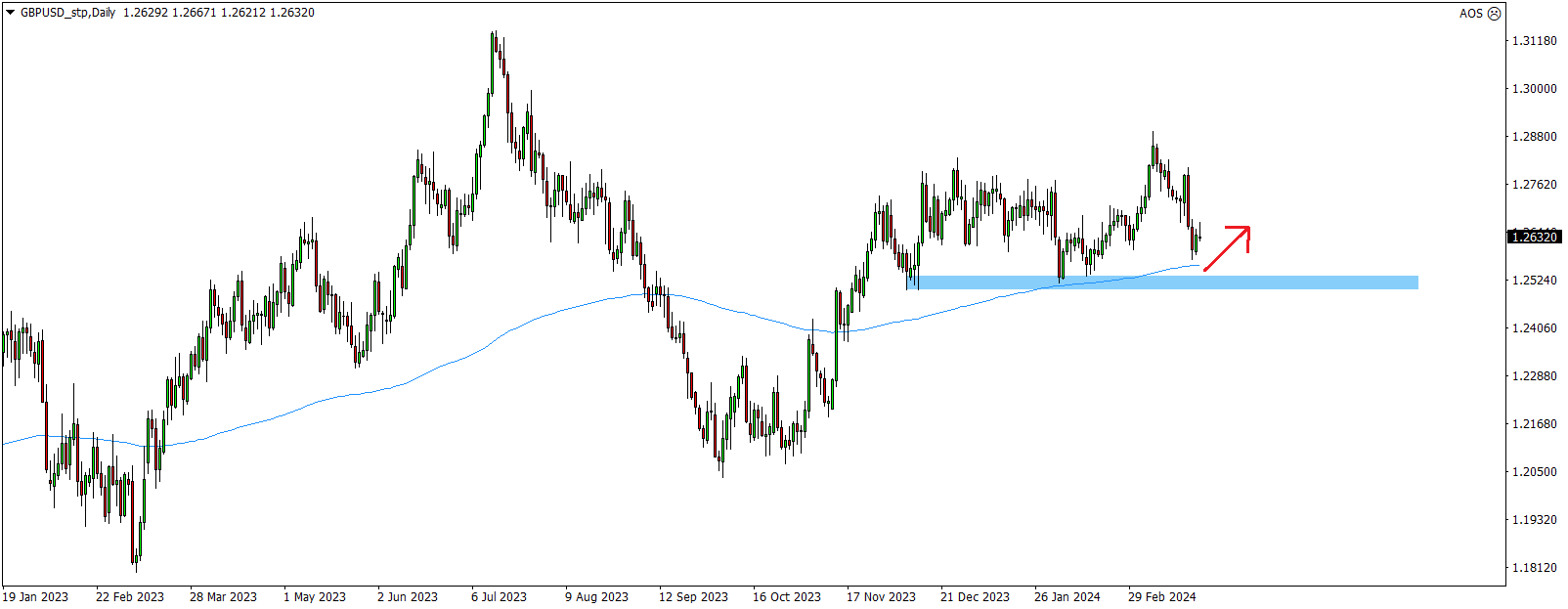Click the 17 Nov 2023 date label
Viewport: 1568px width, 609px height.
(x=881, y=597)
